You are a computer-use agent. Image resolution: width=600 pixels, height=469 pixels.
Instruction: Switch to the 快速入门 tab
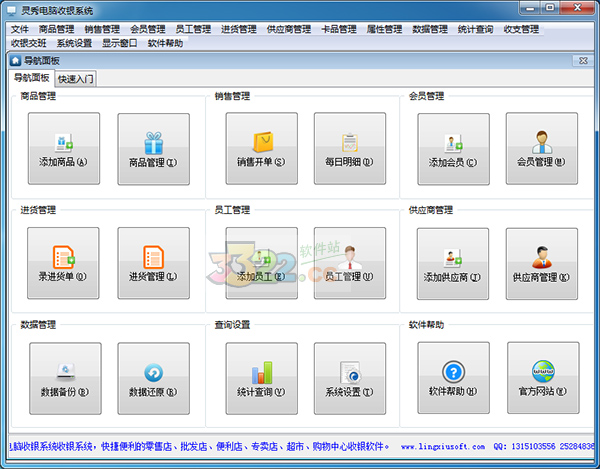(75, 79)
